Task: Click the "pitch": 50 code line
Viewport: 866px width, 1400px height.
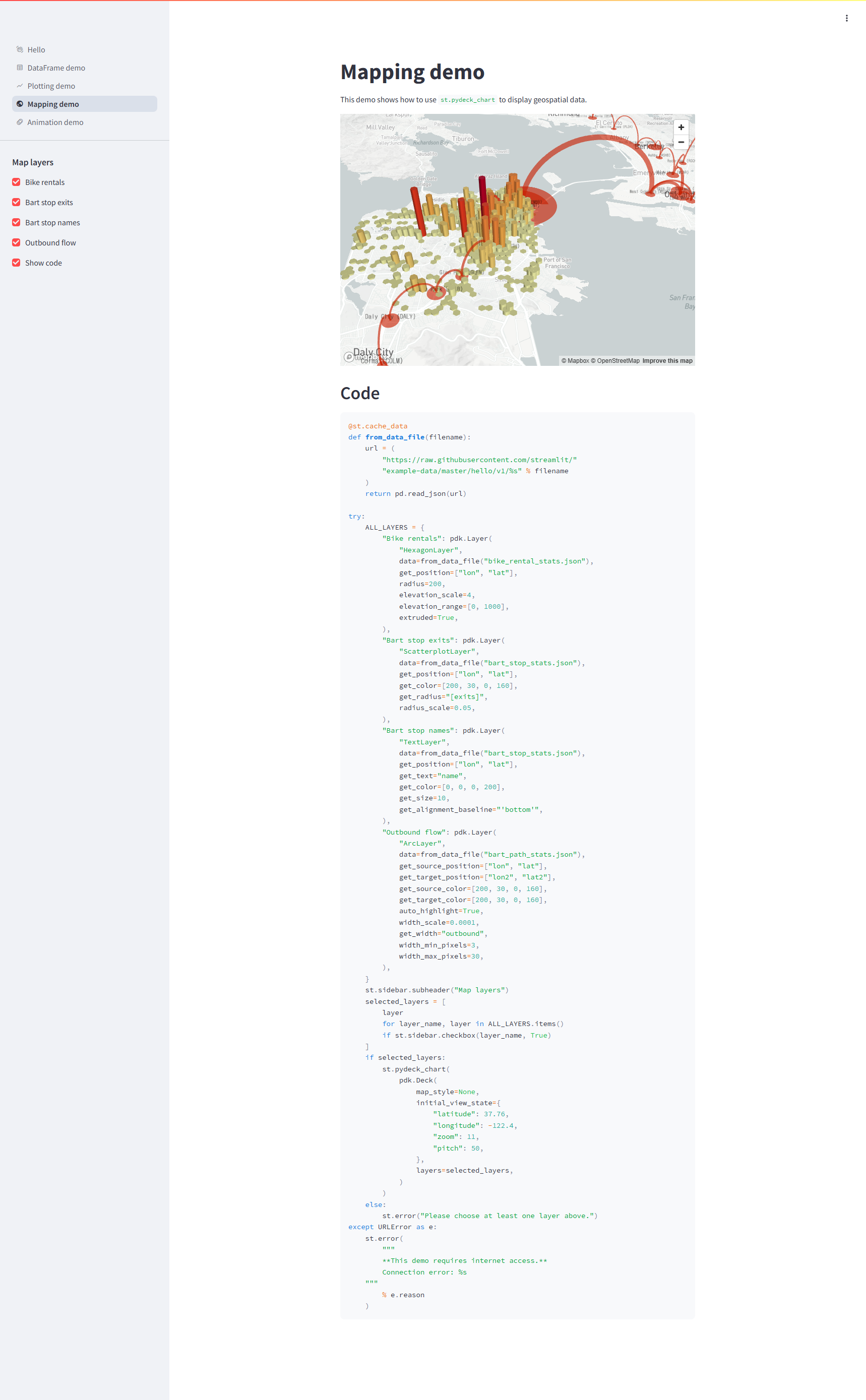Action: pyautogui.click(x=458, y=1148)
